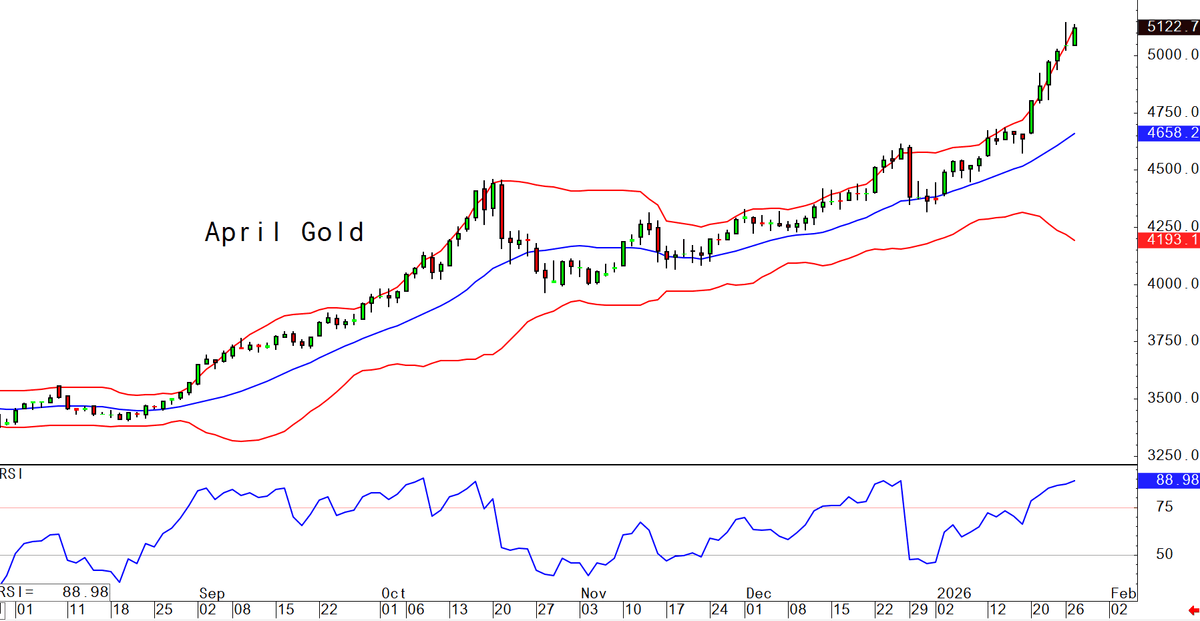The width and height of the screenshot is (1200, 621).
Task: Click the 4750.0 price axis label
Action: click(x=1172, y=111)
